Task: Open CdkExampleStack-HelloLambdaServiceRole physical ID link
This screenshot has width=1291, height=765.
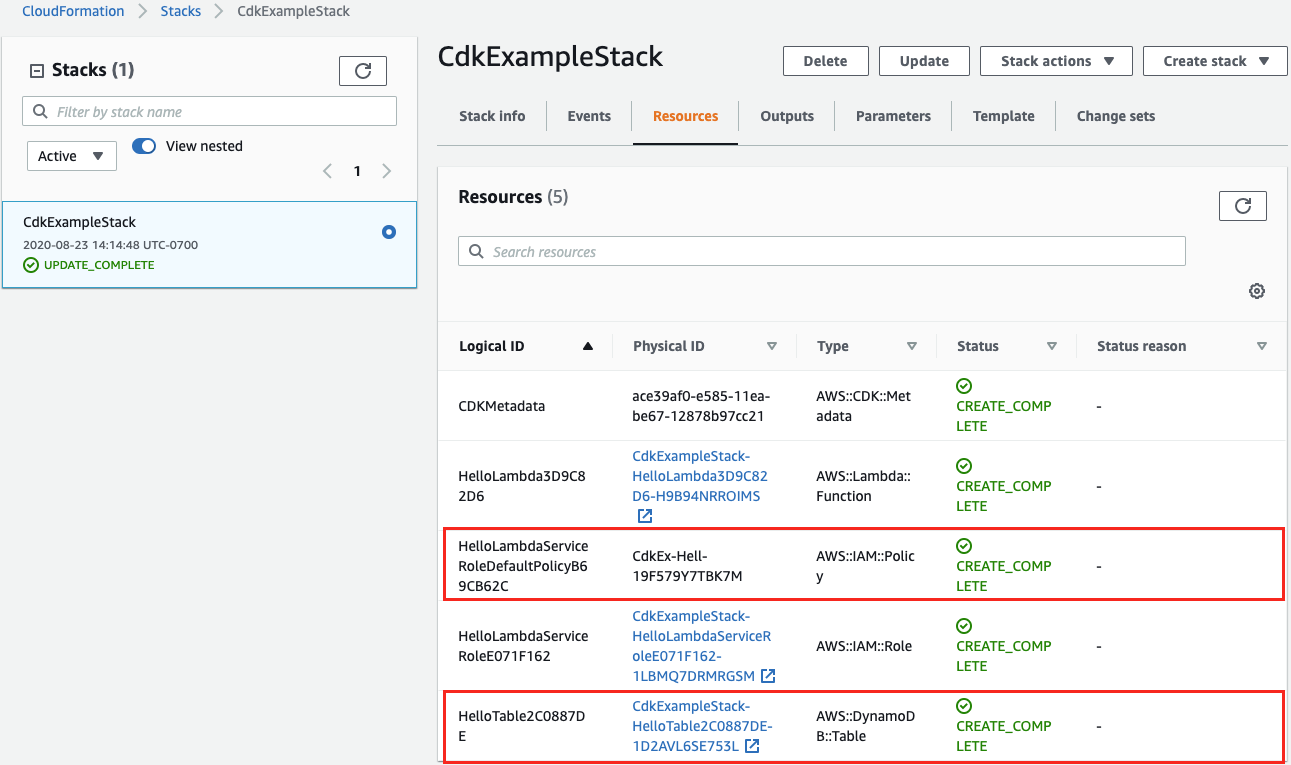Action: (x=702, y=646)
